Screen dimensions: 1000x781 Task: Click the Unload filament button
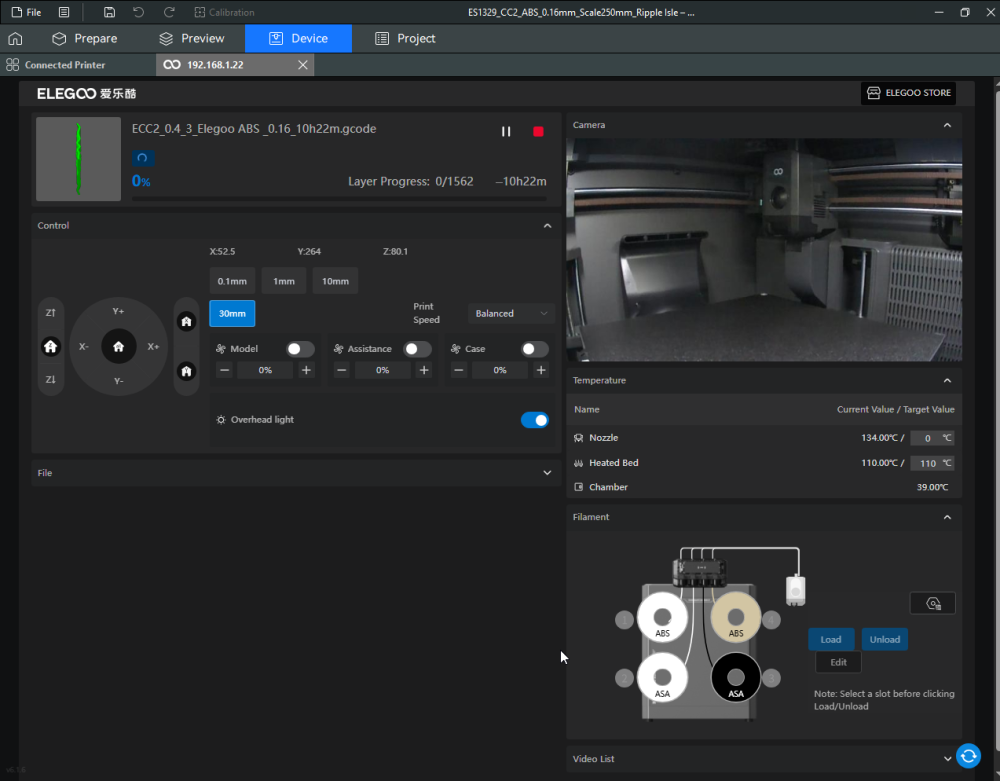[x=884, y=639]
